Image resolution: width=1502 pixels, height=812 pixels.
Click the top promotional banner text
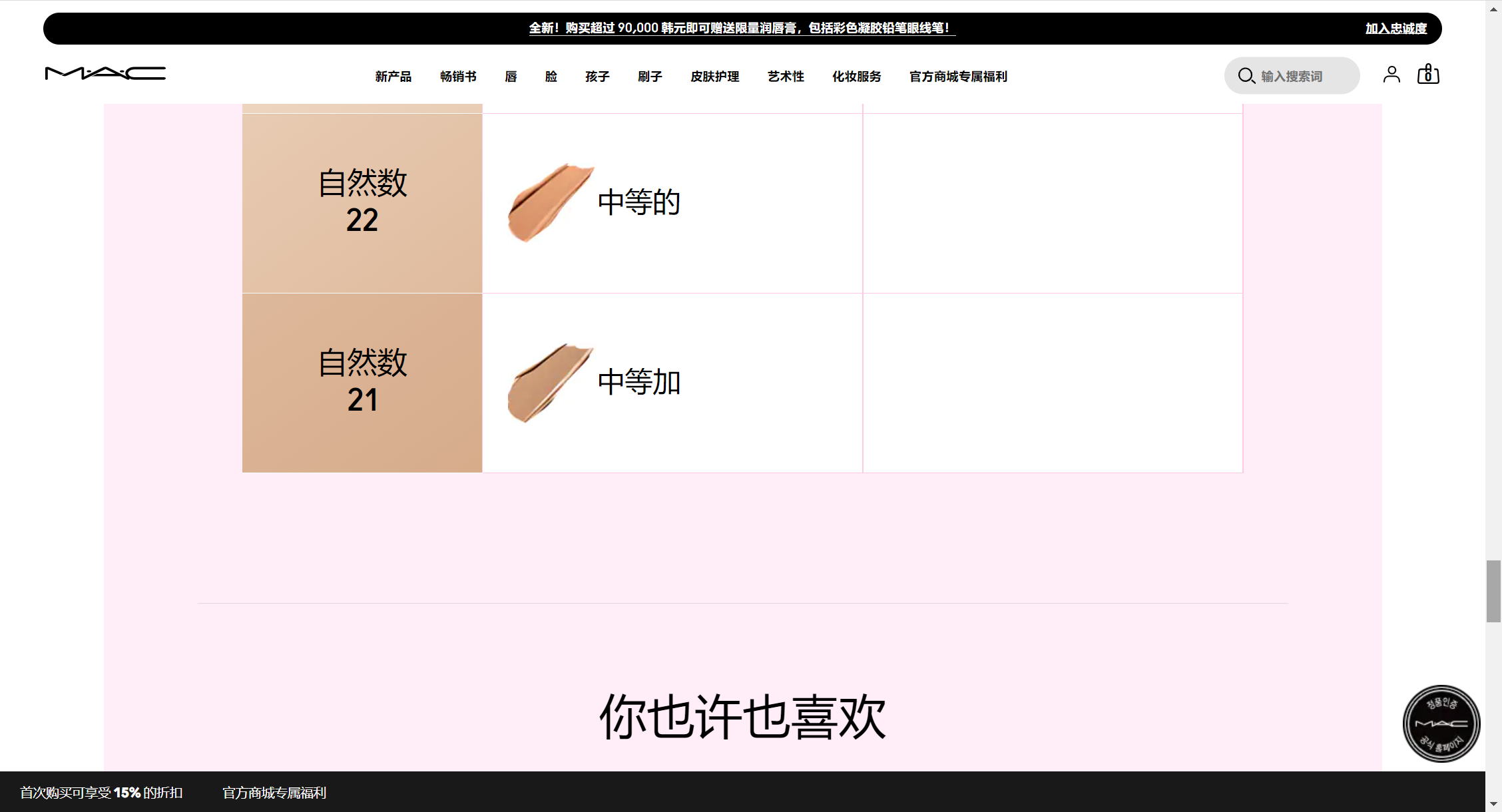742,28
